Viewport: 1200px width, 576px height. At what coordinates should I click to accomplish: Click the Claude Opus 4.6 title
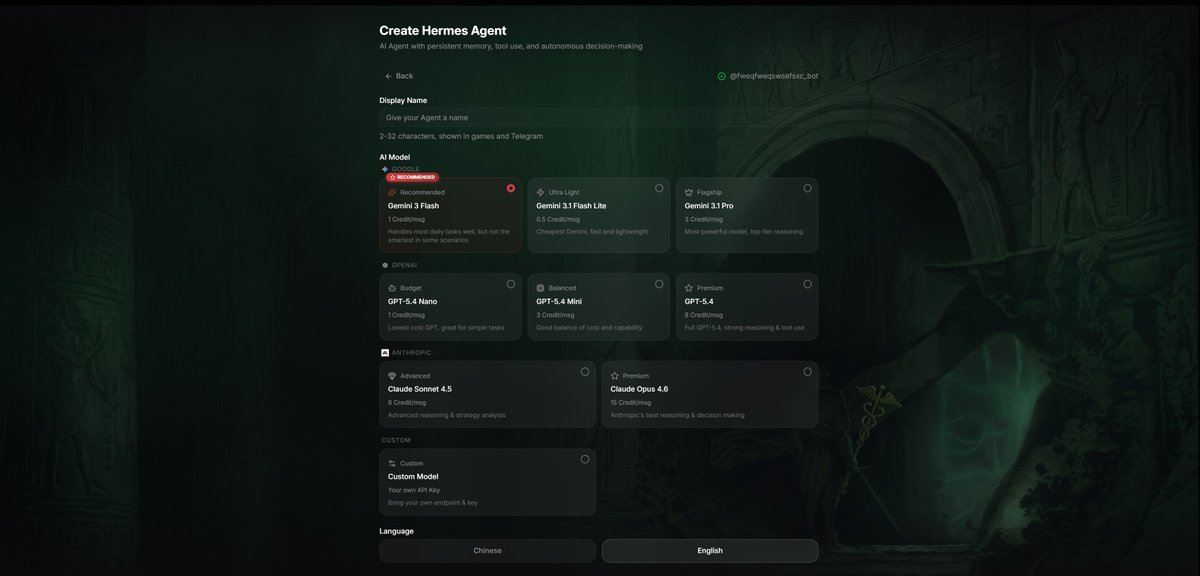(x=639, y=389)
